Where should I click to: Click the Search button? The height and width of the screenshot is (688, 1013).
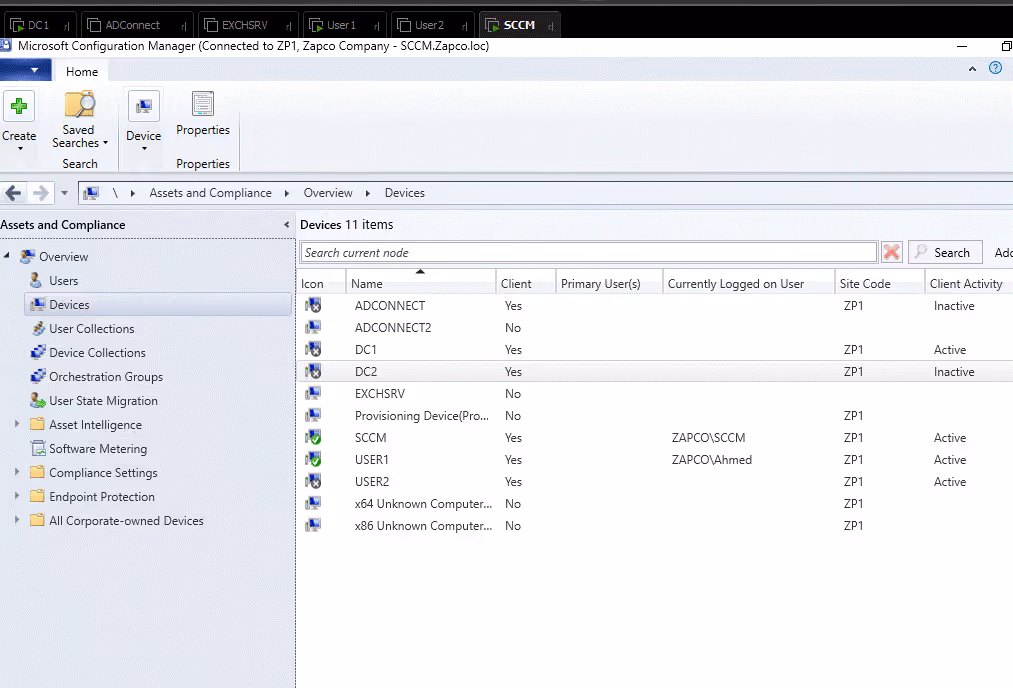(944, 253)
